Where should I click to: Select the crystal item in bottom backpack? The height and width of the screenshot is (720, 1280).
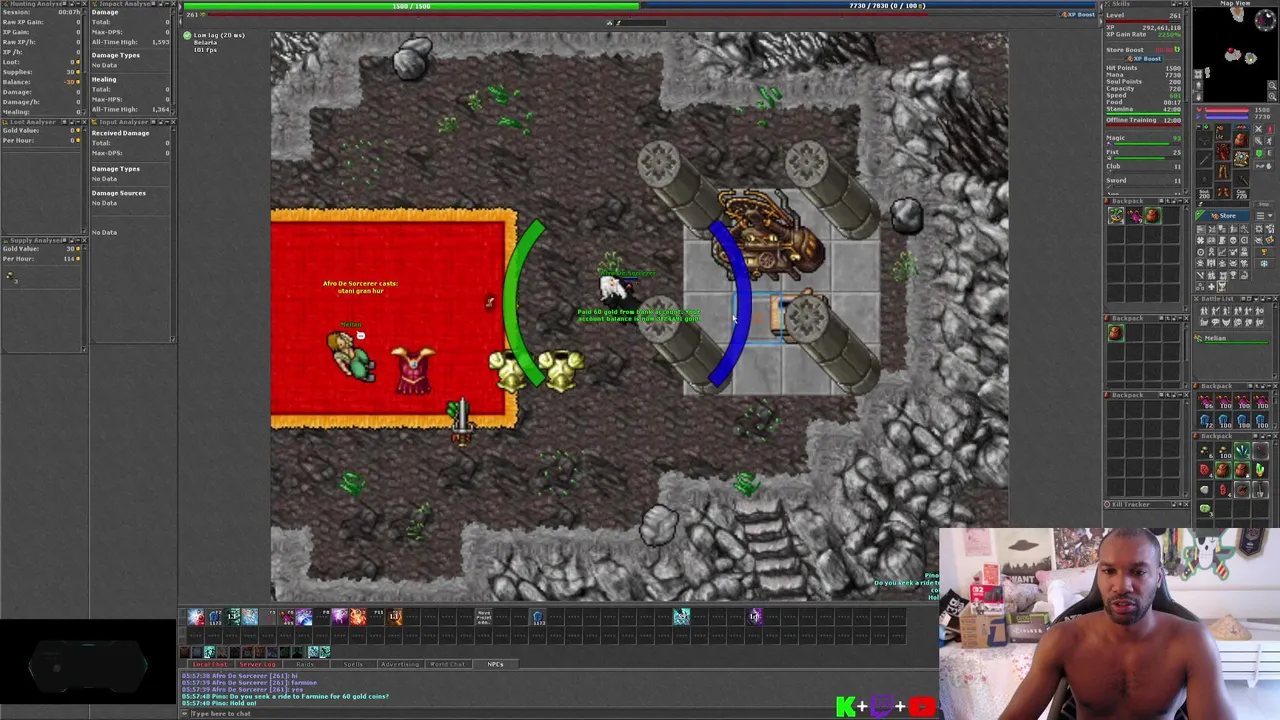(1242, 451)
